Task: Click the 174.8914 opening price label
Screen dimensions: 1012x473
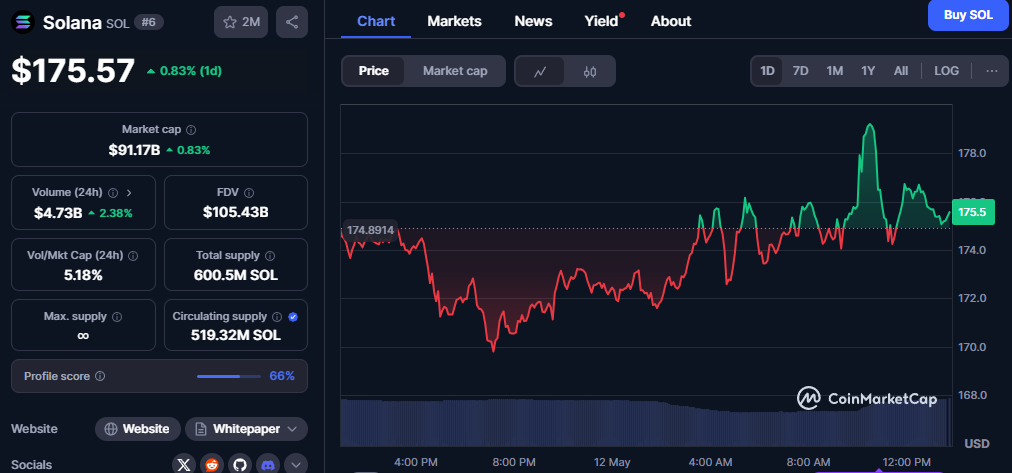Action: (x=371, y=230)
